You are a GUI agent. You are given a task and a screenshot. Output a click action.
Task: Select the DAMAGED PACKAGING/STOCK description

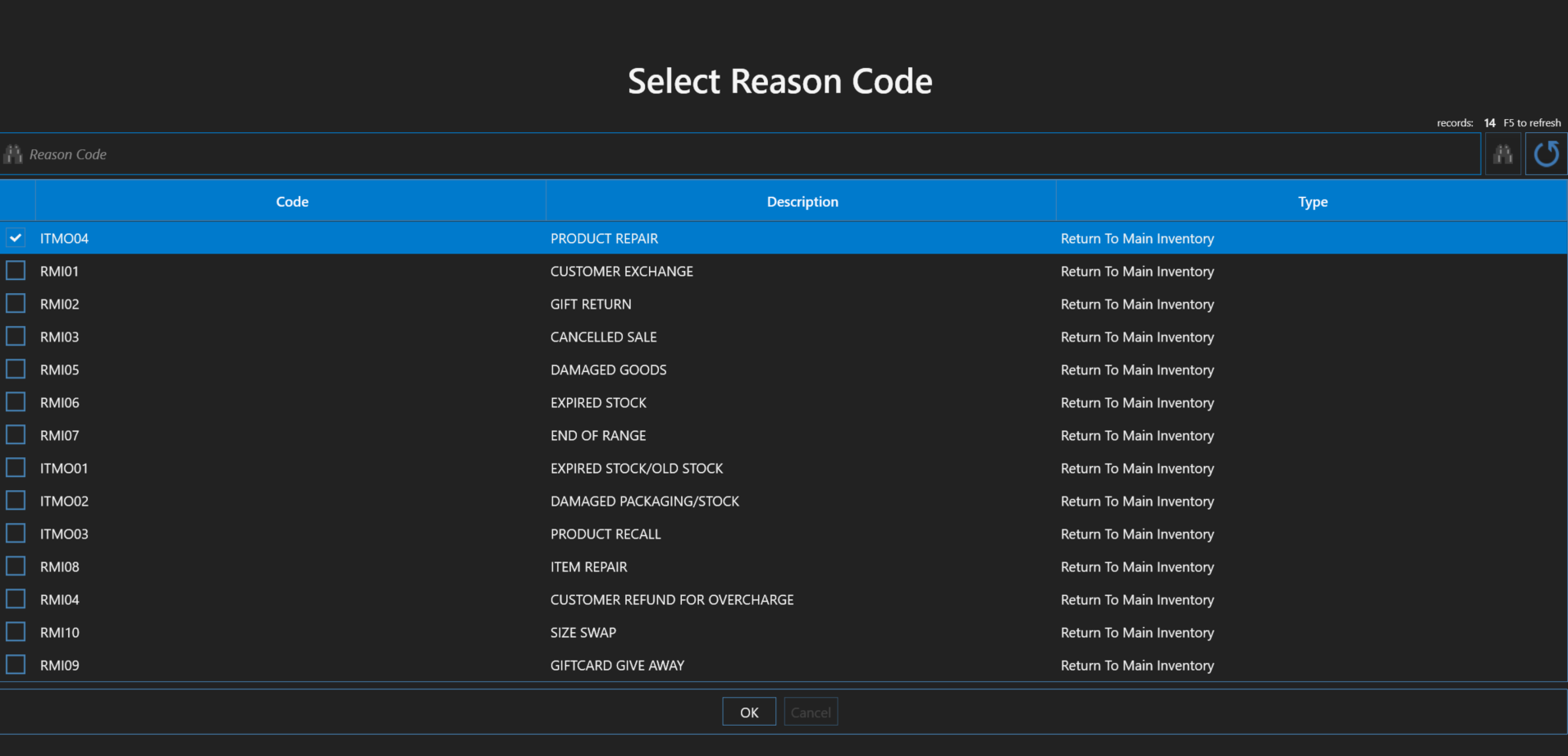pyautogui.click(x=645, y=501)
